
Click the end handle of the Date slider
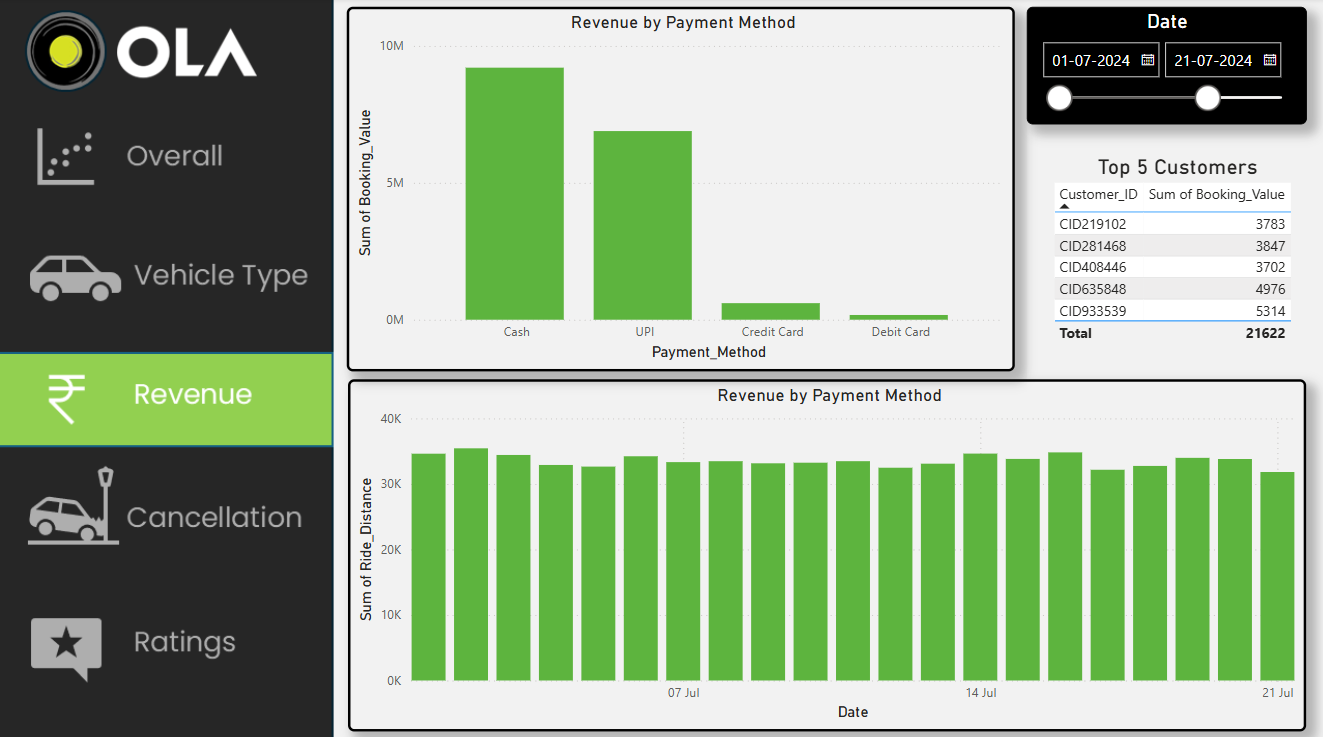[1208, 98]
